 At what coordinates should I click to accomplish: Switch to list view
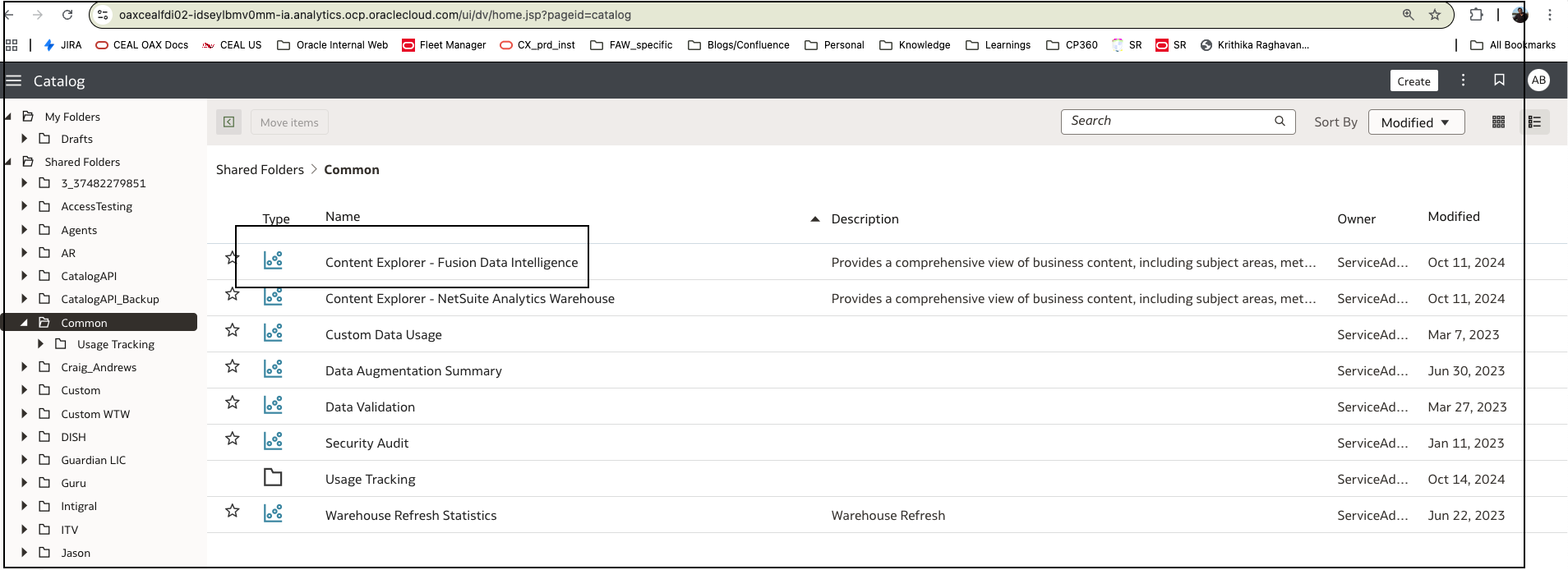(1534, 122)
